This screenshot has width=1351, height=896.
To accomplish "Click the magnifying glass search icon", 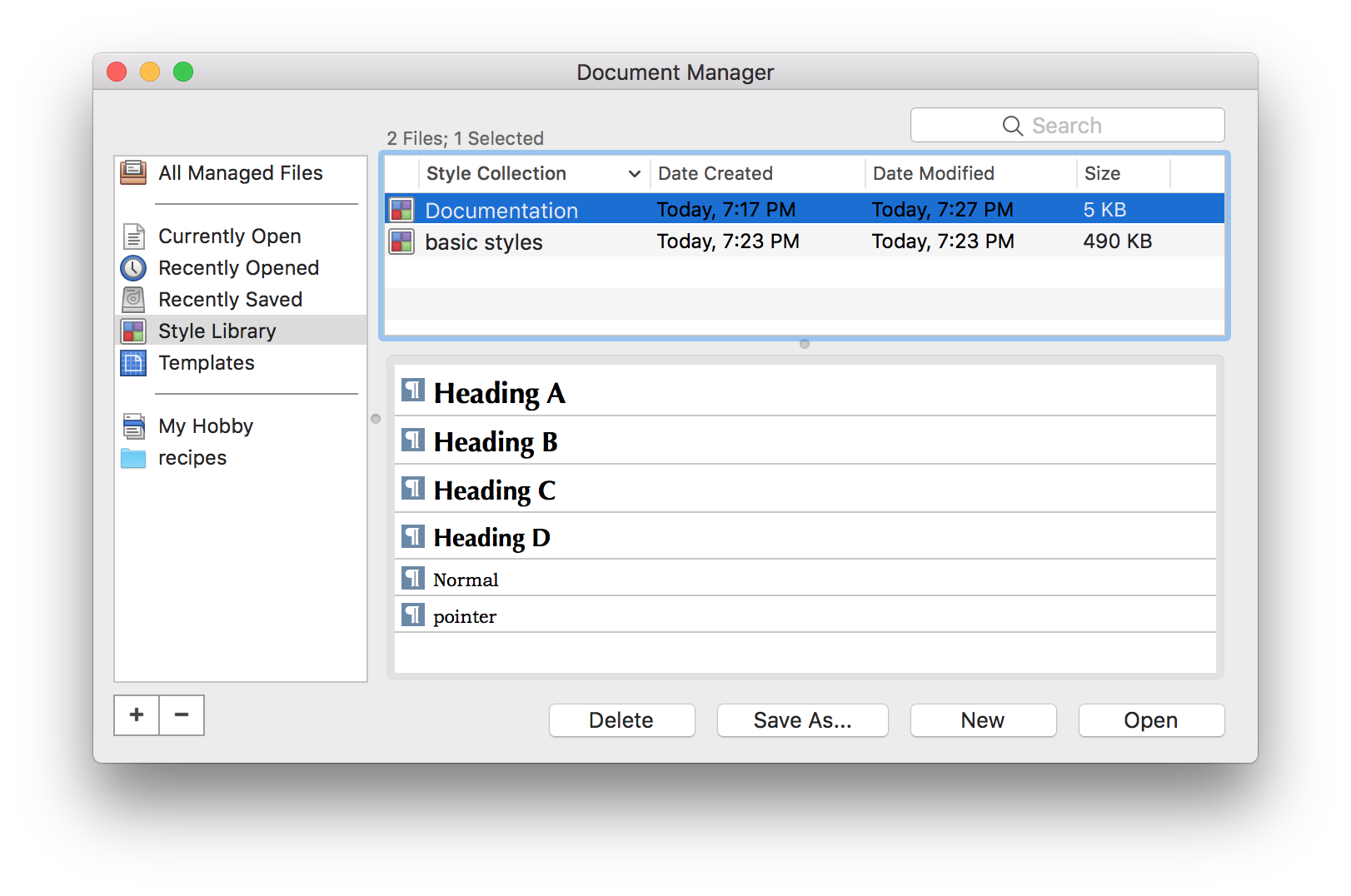I will click(1013, 126).
